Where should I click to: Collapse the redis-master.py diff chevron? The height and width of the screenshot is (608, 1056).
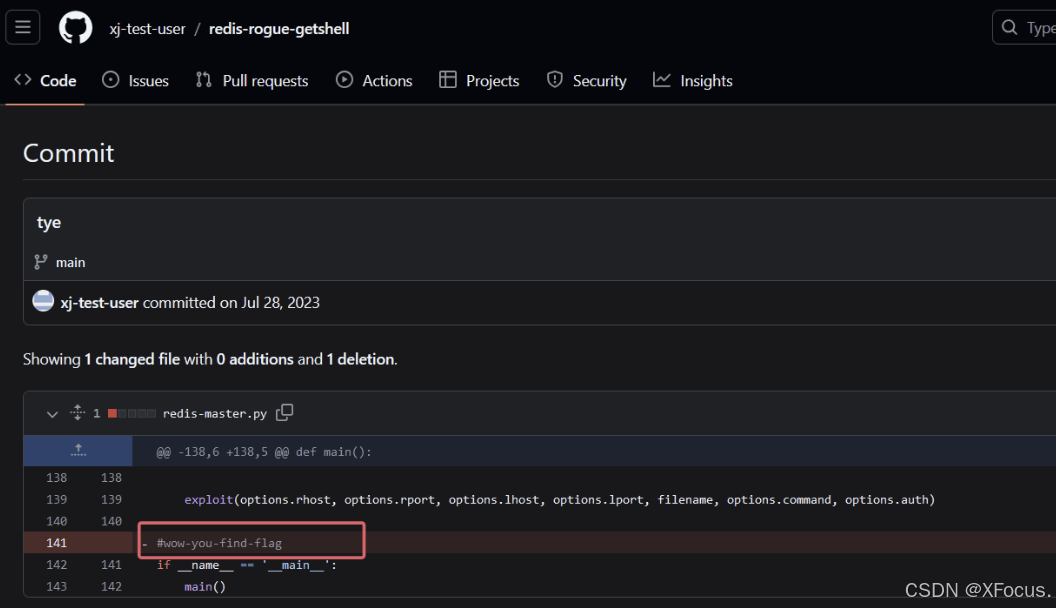tap(52, 413)
